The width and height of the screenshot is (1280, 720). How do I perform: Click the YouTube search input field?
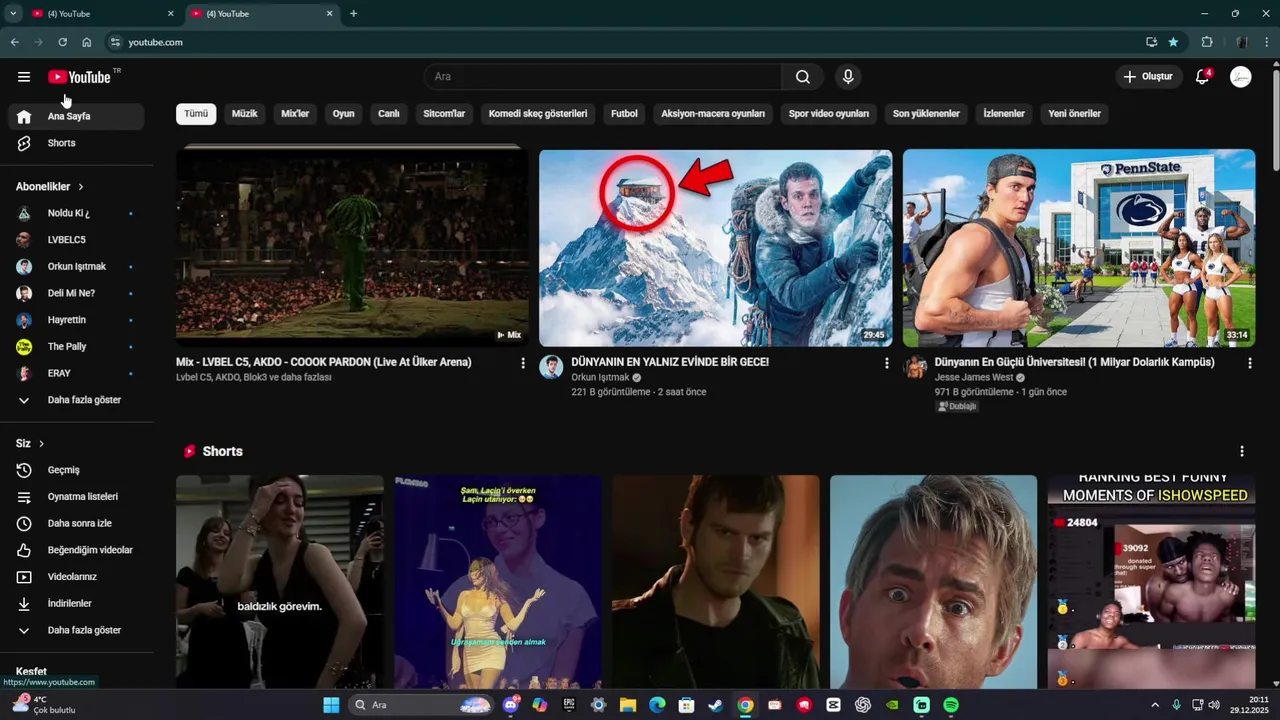603,77
